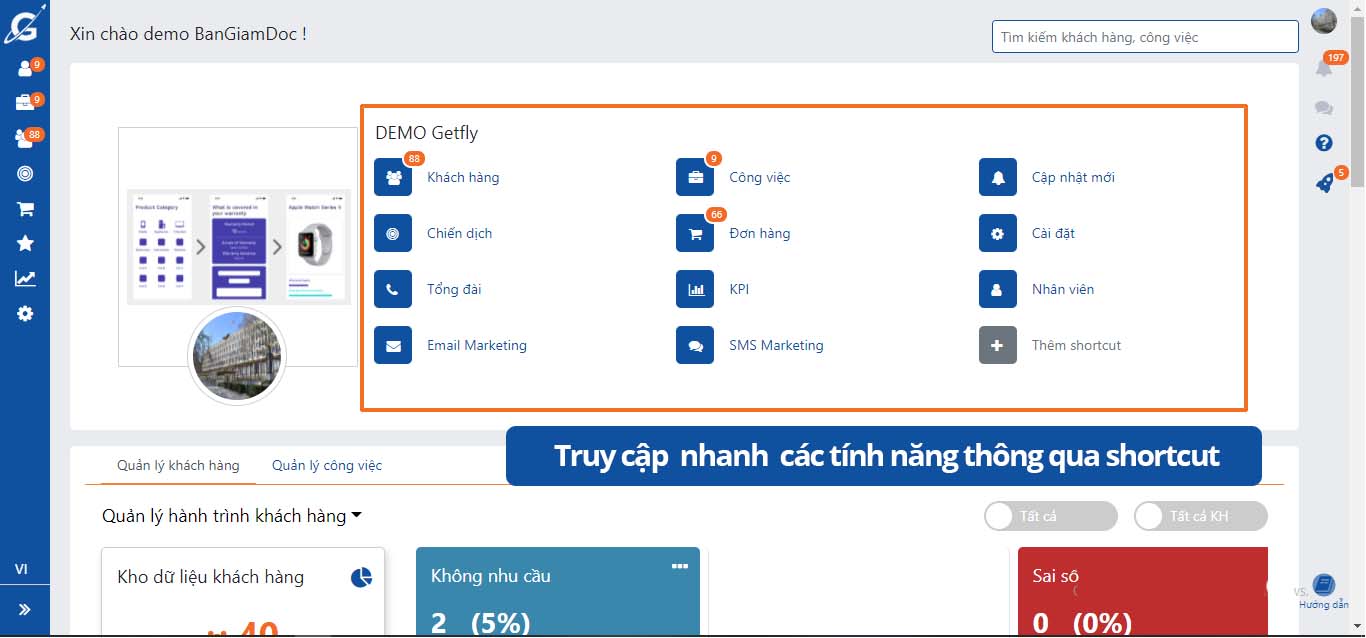Open sidebar line chart reports icon
Image resolution: width=1366 pixels, height=638 pixels.
25,279
